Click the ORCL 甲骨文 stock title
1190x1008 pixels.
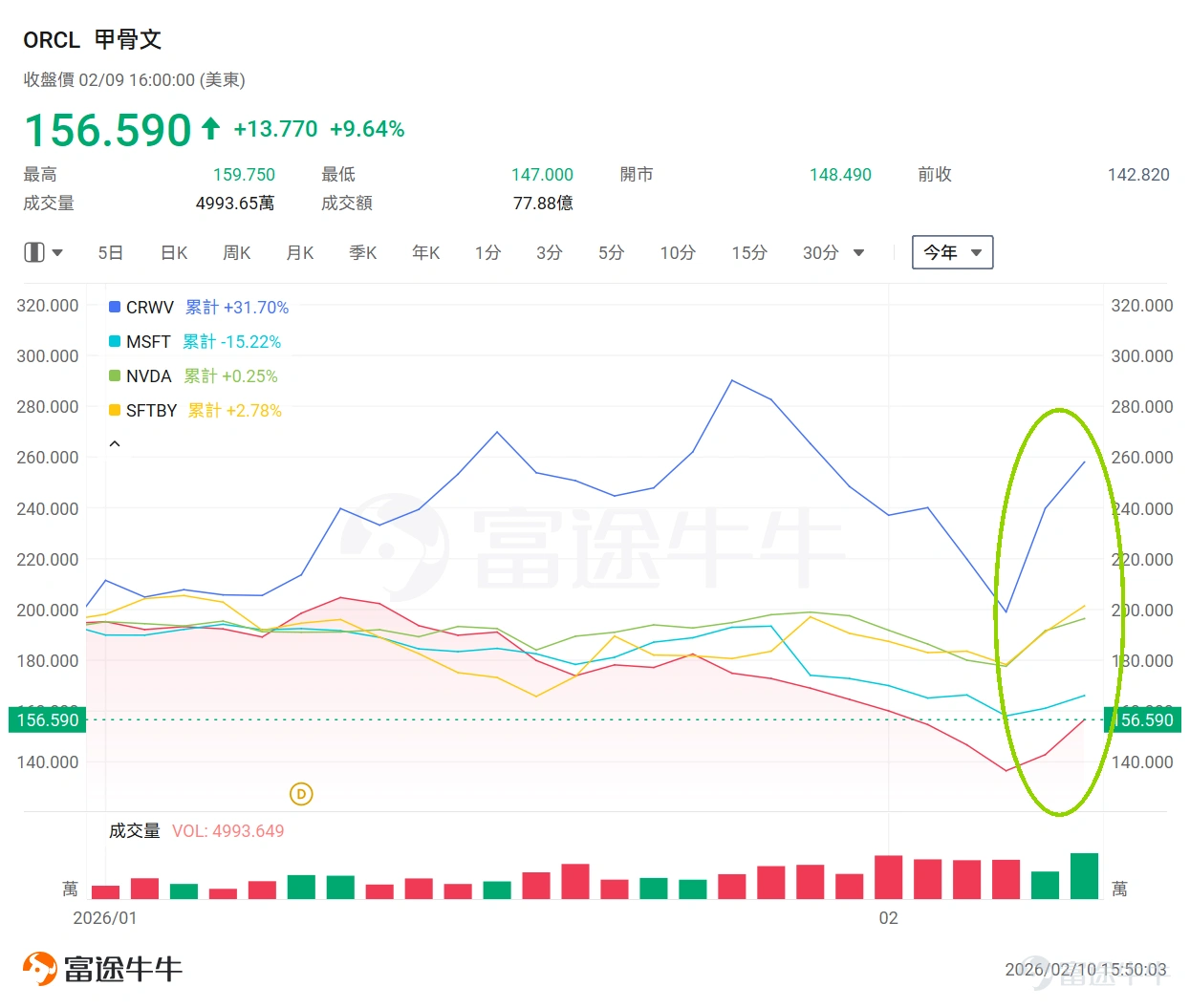[x=93, y=40]
